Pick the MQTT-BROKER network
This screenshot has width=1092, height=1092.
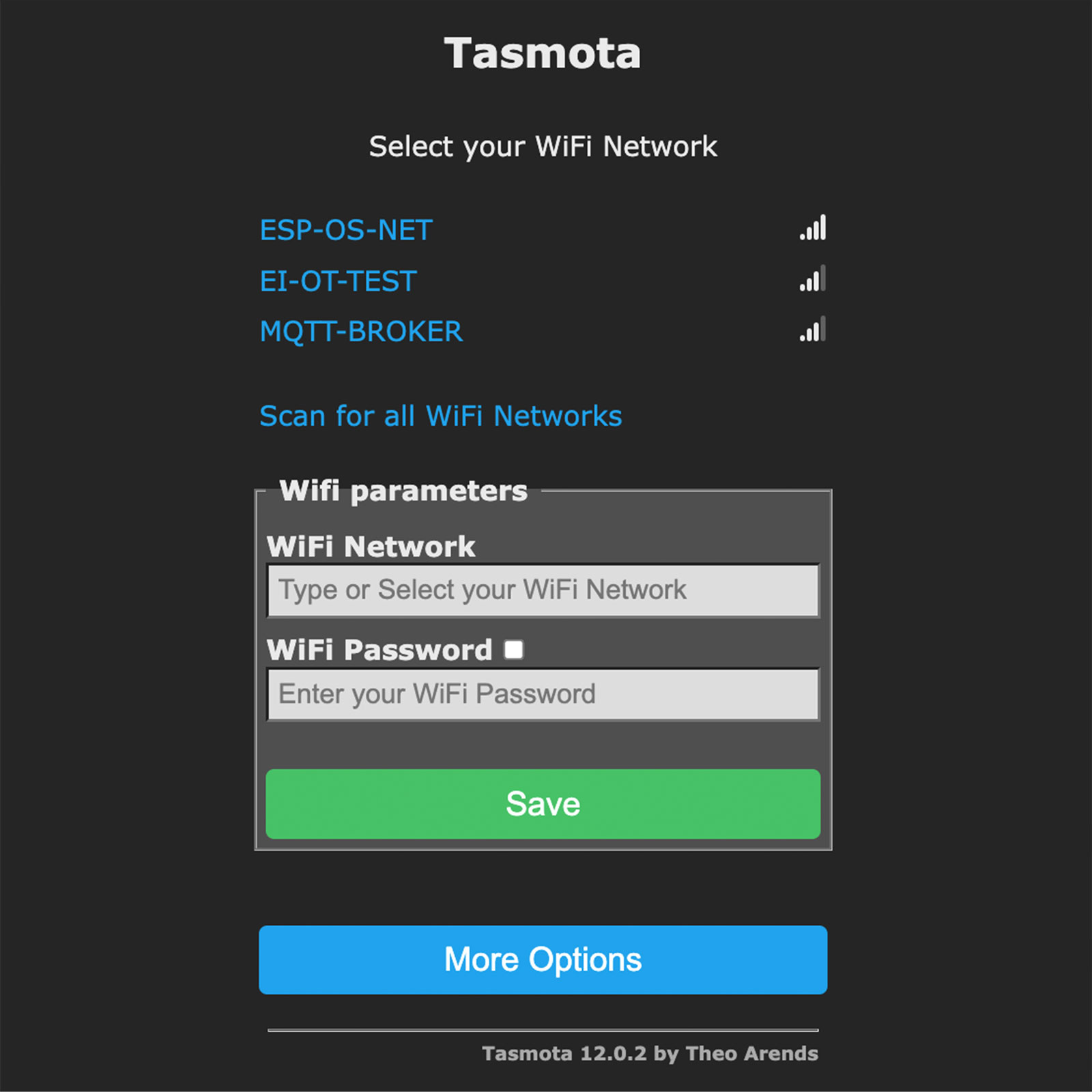[x=361, y=332]
